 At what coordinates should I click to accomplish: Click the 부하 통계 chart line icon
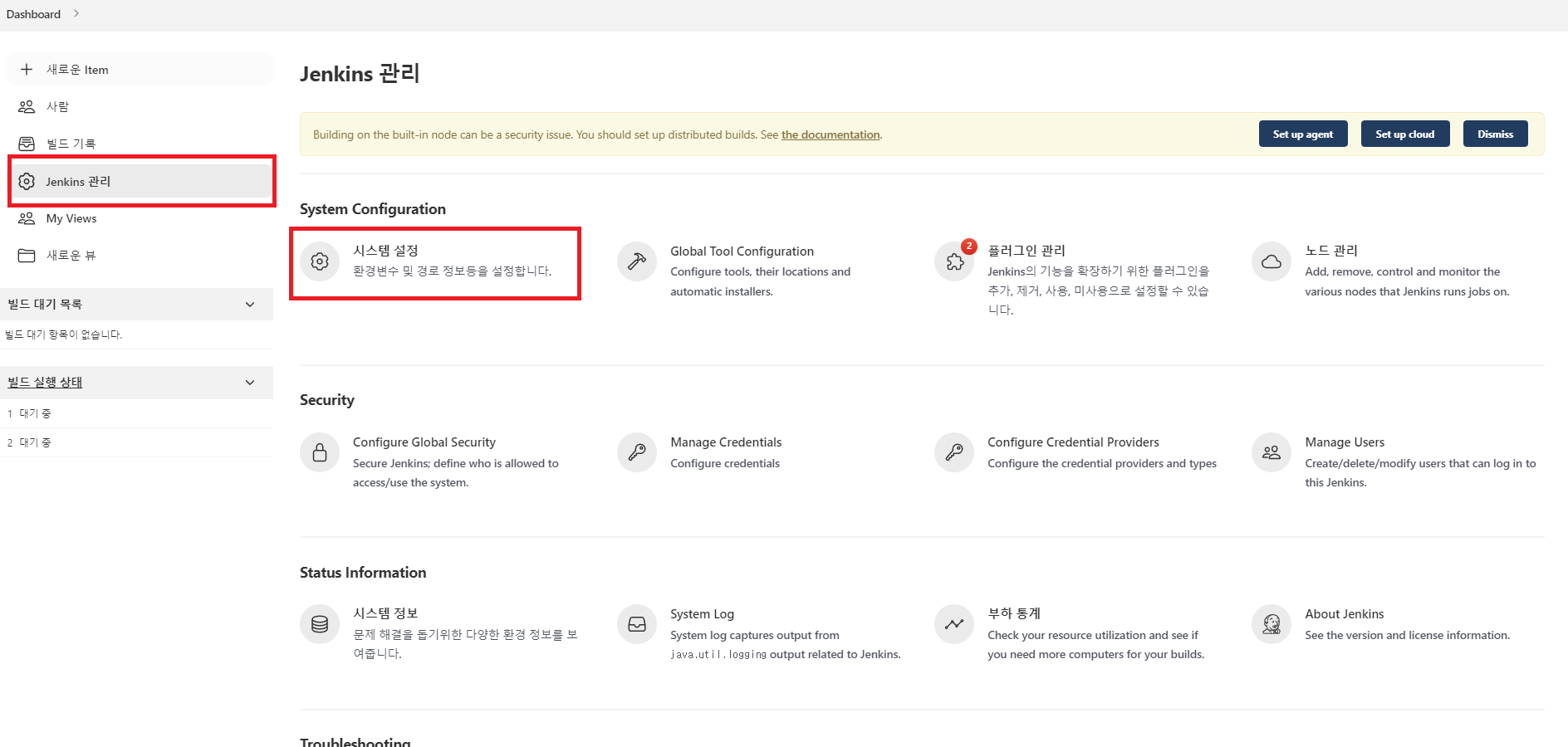tap(954, 624)
